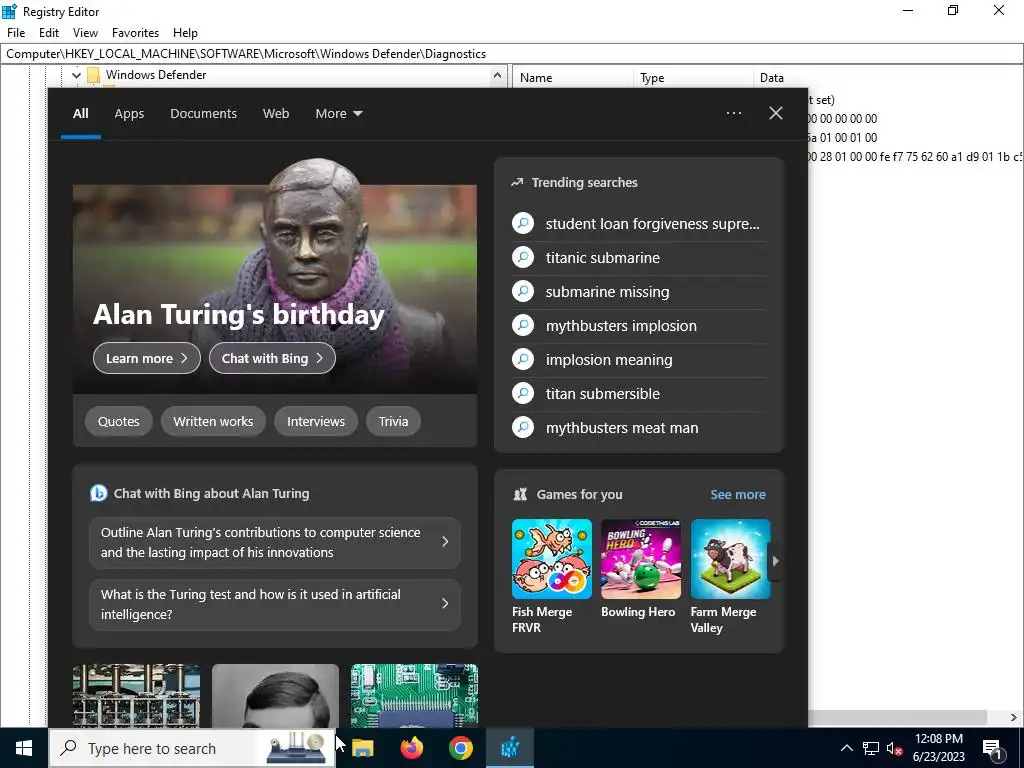Image resolution: width=1024 pixels, height=768 pixels.
Task: Switch to the Apps search tab
Action: tap(129, 114)
